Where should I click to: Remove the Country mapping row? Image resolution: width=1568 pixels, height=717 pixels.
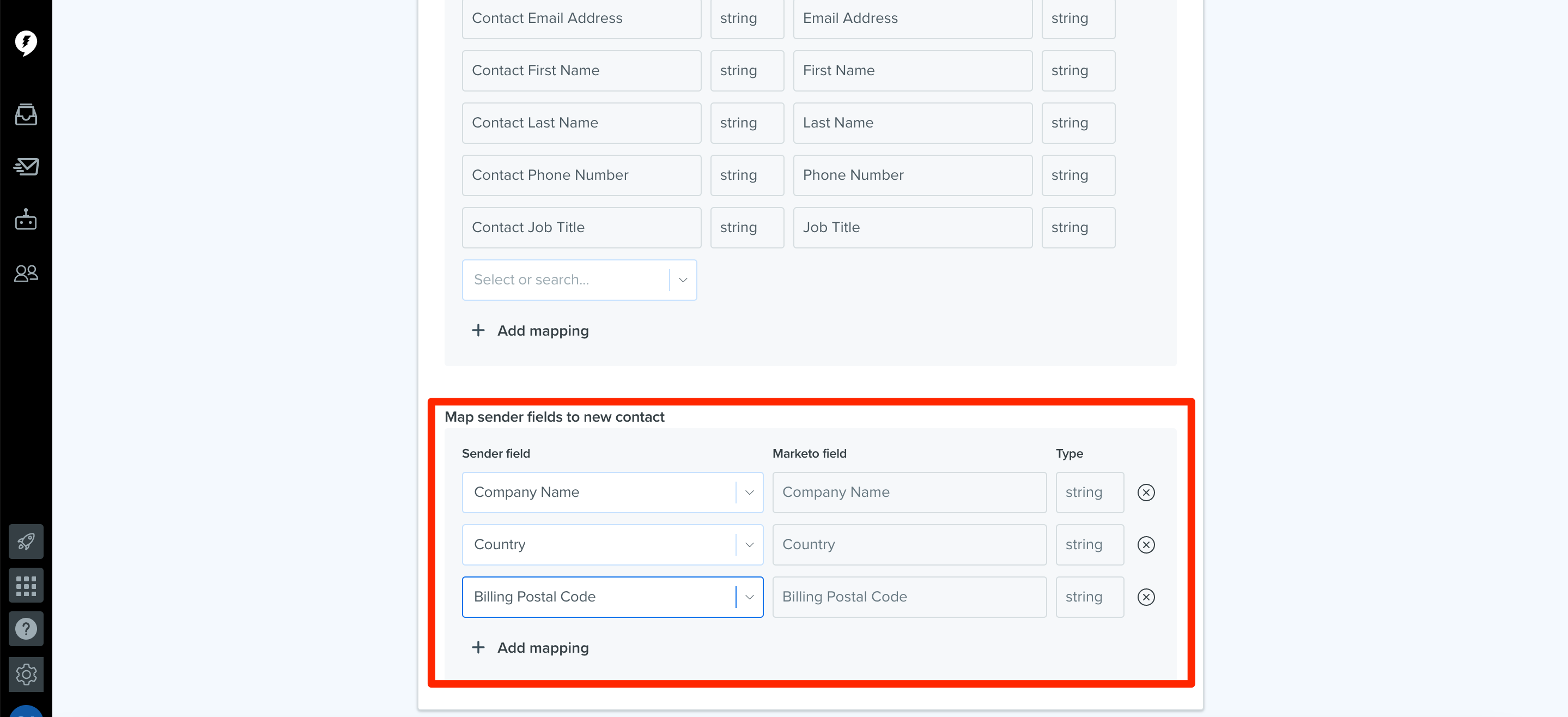coord(1146,545)
